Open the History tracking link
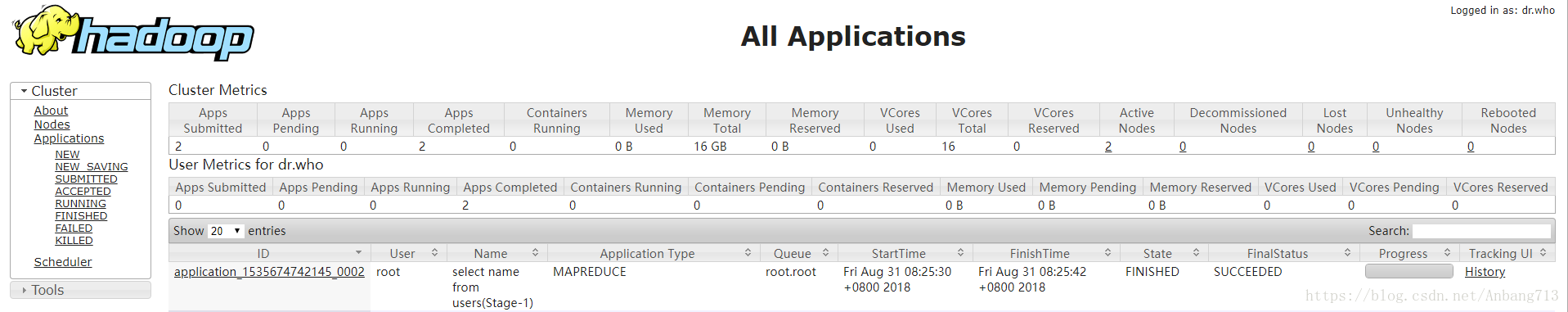 pos(1485,272)
